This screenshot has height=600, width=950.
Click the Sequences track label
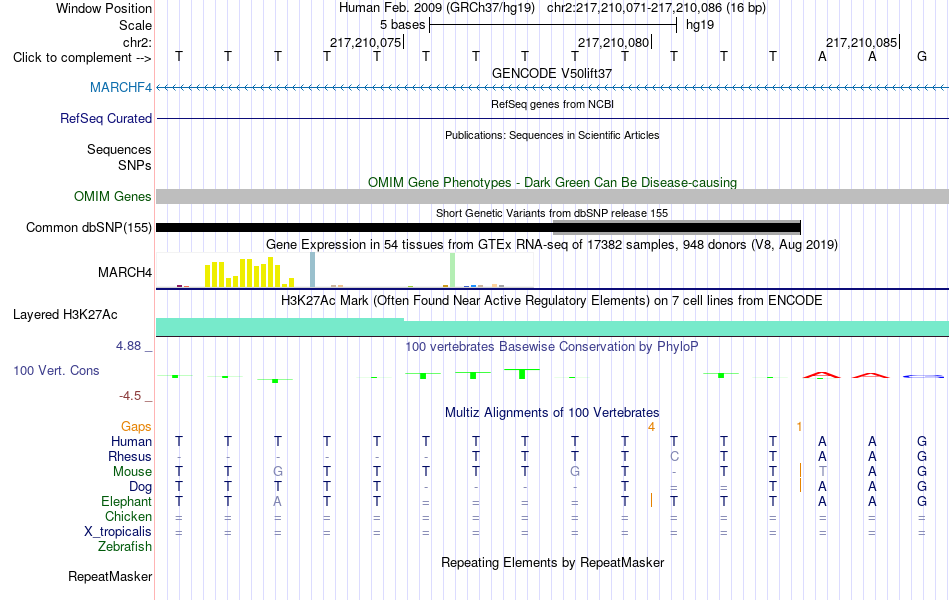click(119, 149)
